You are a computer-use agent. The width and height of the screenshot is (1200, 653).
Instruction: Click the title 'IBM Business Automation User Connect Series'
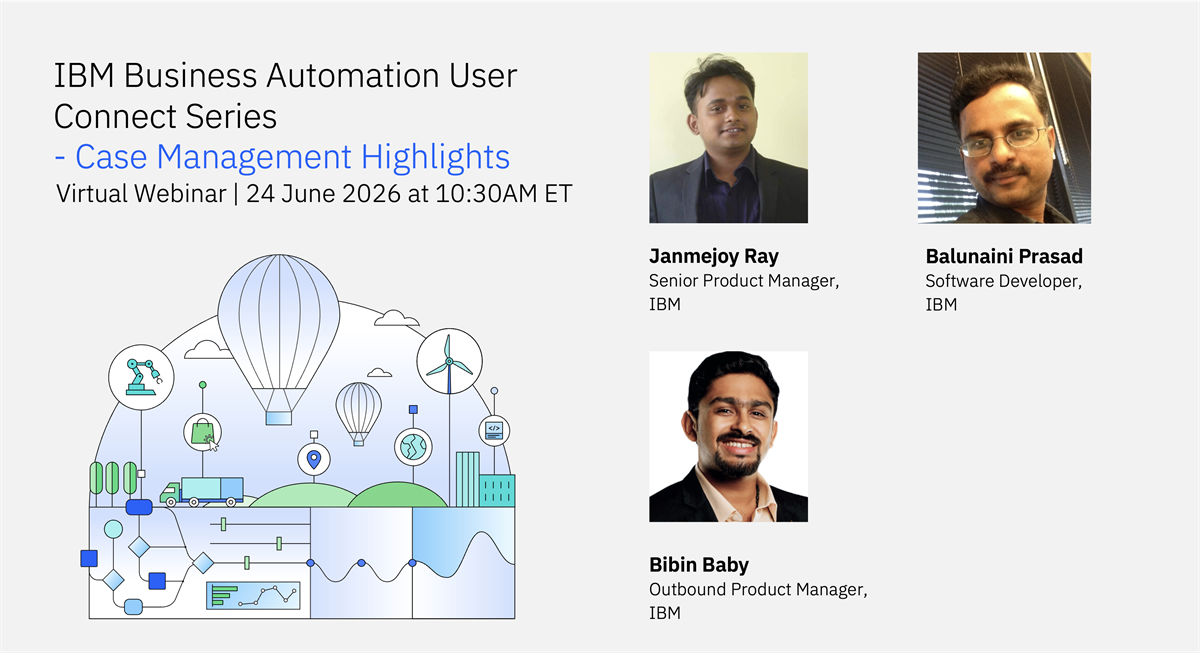[285, 96]
